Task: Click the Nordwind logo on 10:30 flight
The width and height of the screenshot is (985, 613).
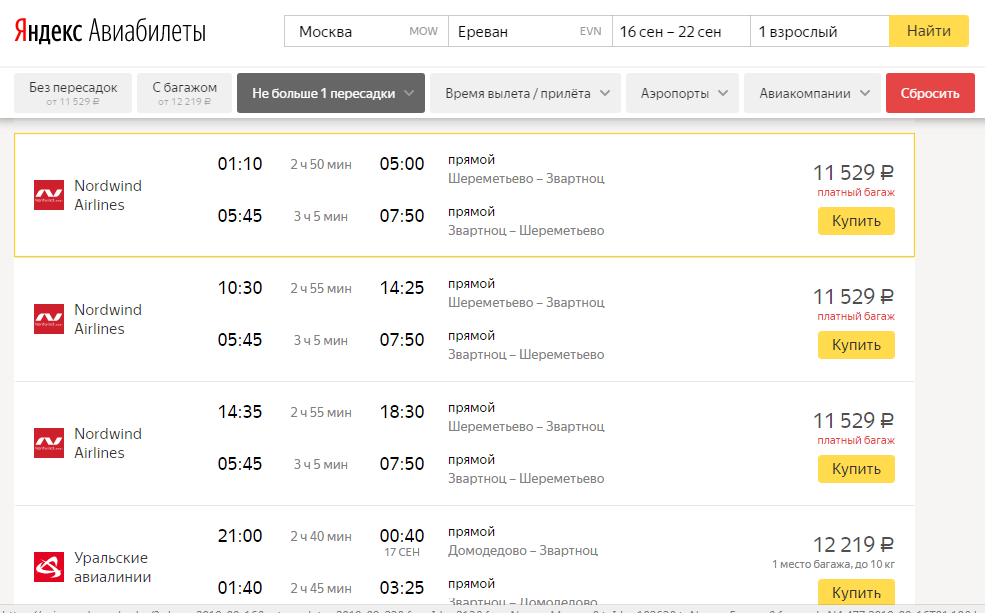Action: [x=49, y=319]
